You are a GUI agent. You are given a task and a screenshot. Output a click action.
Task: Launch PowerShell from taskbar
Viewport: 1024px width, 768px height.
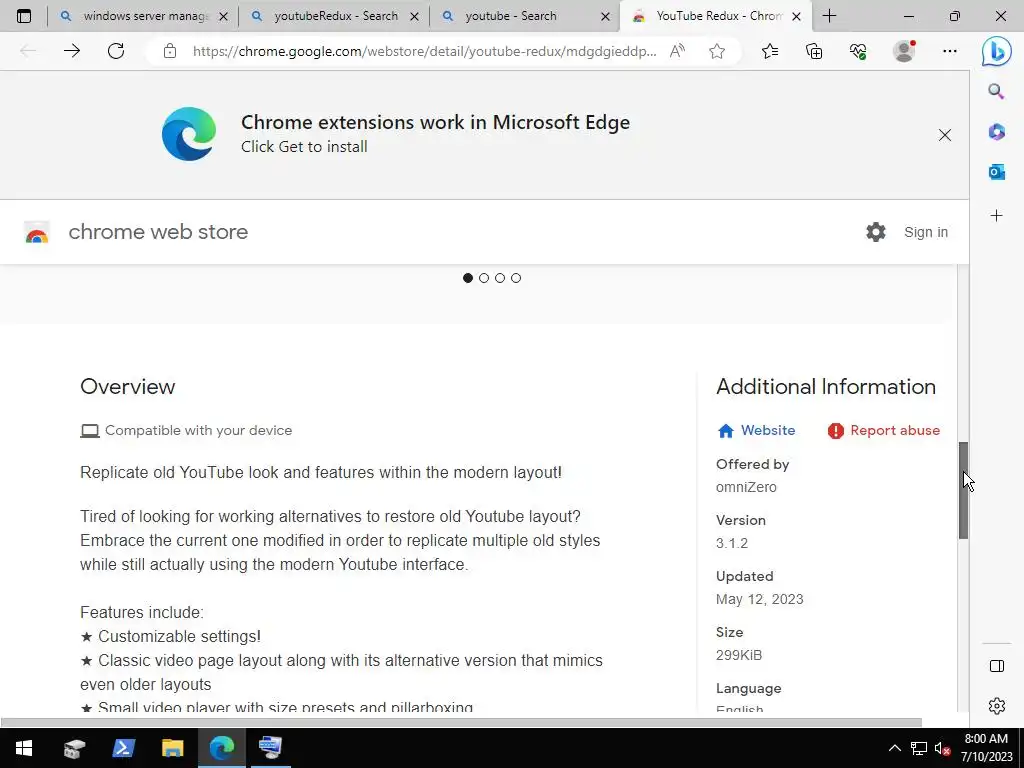[123, 748]
